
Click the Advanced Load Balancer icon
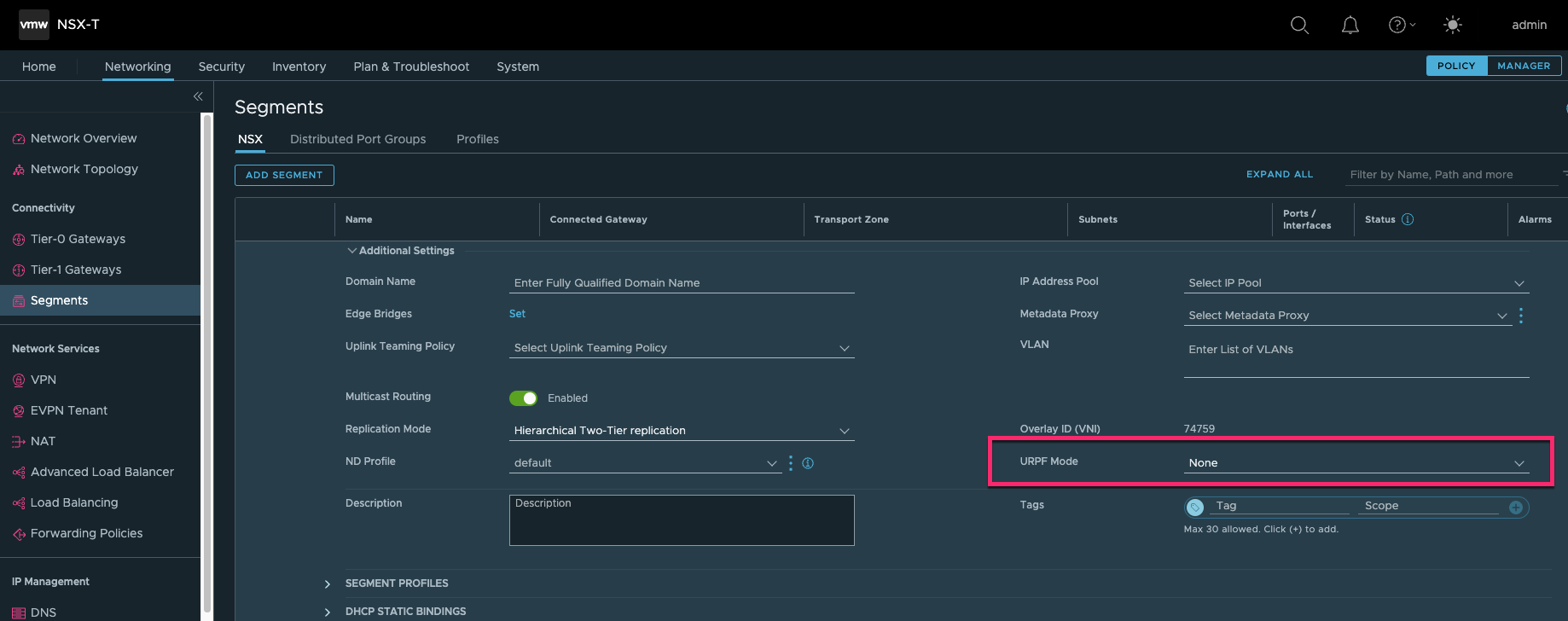click(19, 473)
